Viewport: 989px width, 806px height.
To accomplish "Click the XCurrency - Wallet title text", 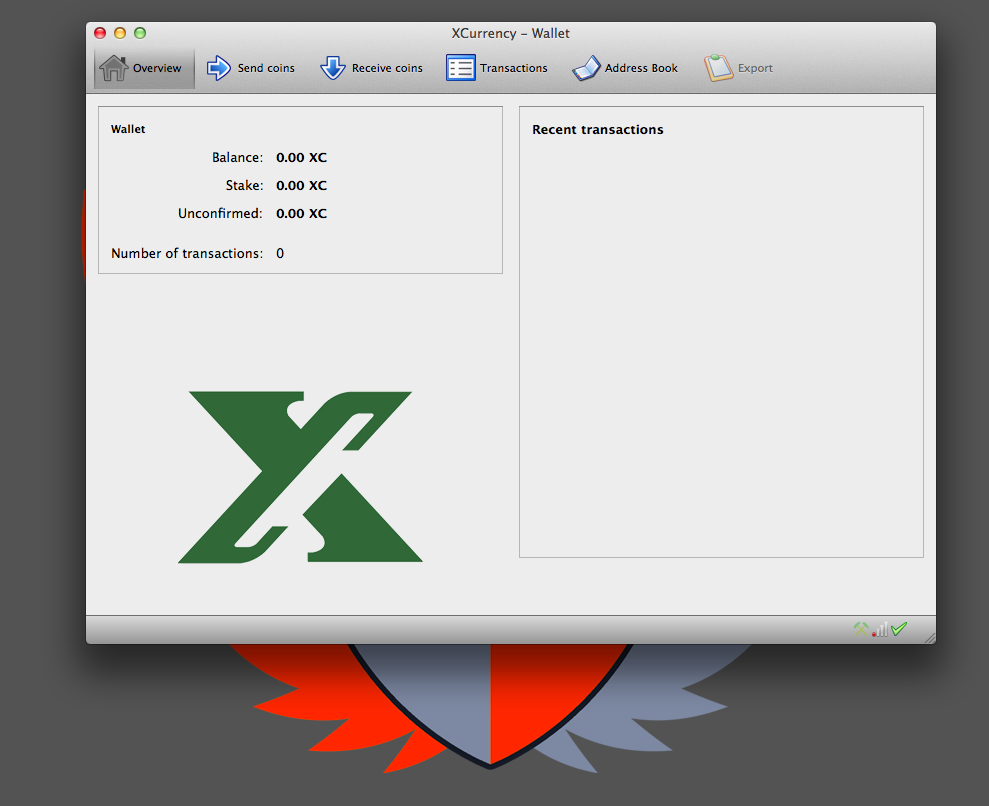I will click(x=510, y=33).
